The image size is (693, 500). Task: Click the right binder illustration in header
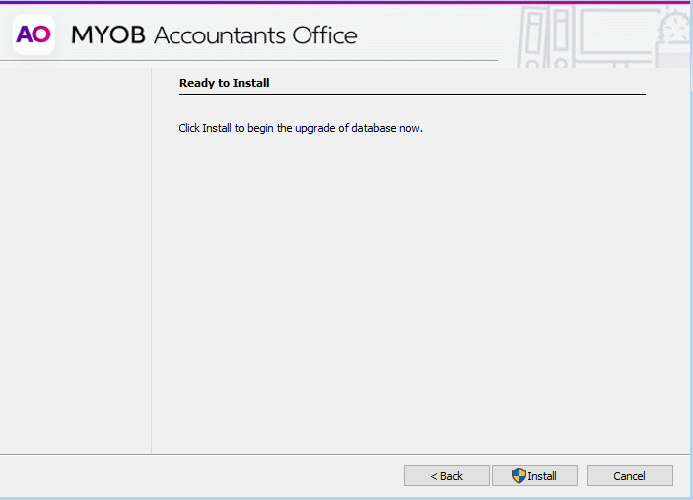tap(558, 38)
